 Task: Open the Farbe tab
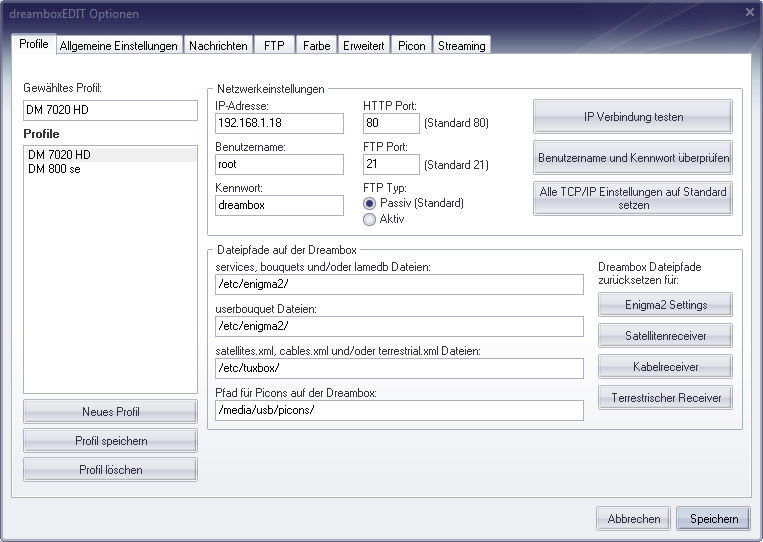pyautogui.click(x=316, y=46)
